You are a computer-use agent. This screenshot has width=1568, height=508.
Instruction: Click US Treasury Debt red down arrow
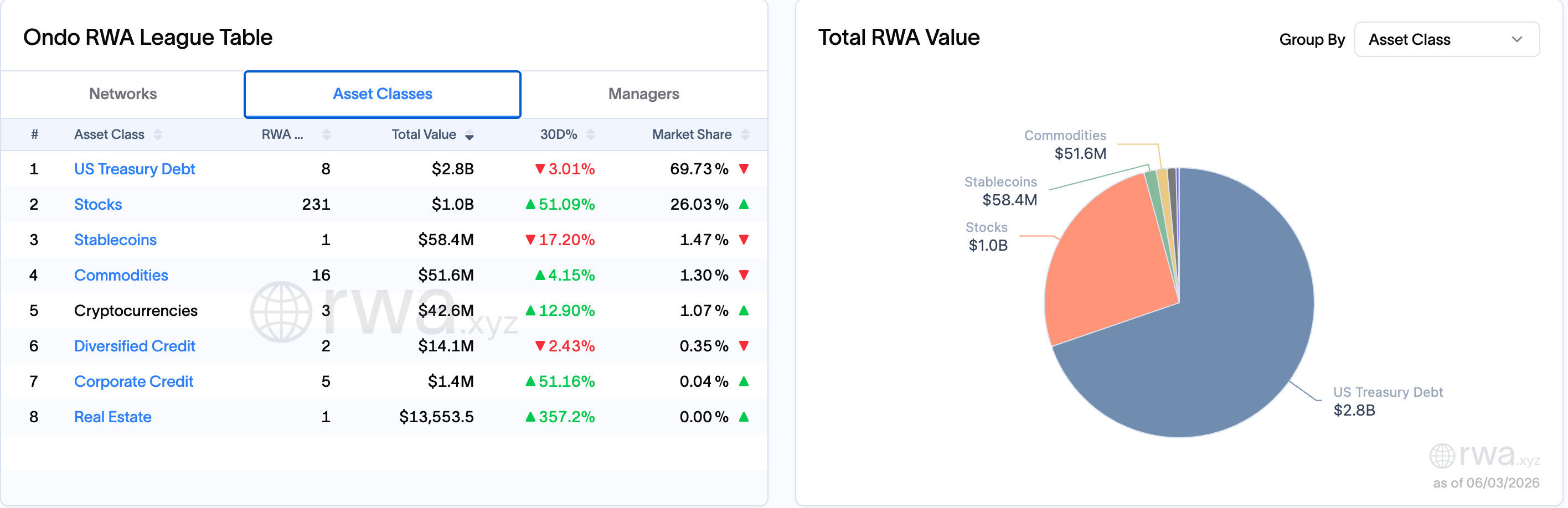[x=743, y=169]
